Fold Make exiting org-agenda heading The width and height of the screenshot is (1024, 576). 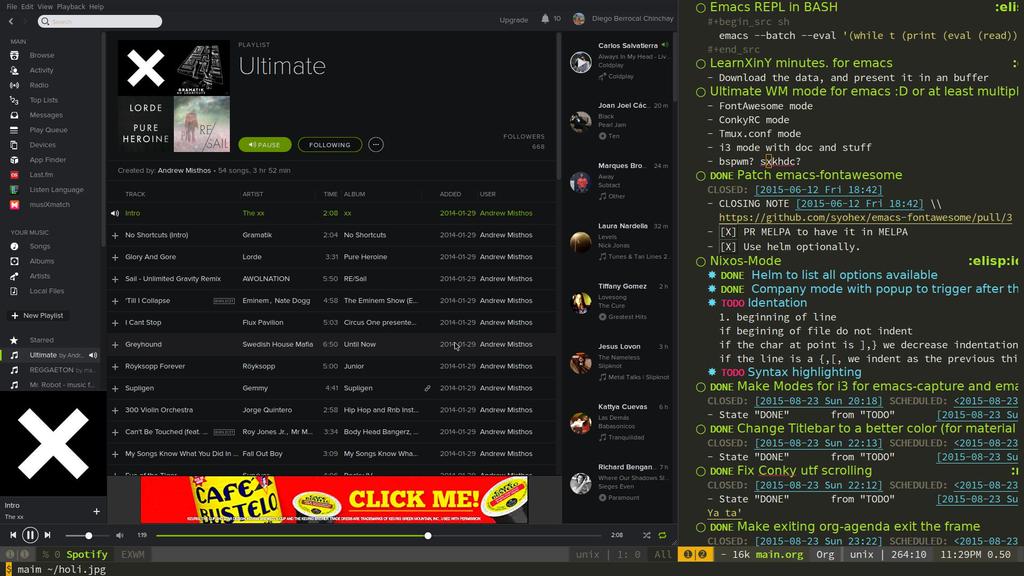click(x=701, y=528)
